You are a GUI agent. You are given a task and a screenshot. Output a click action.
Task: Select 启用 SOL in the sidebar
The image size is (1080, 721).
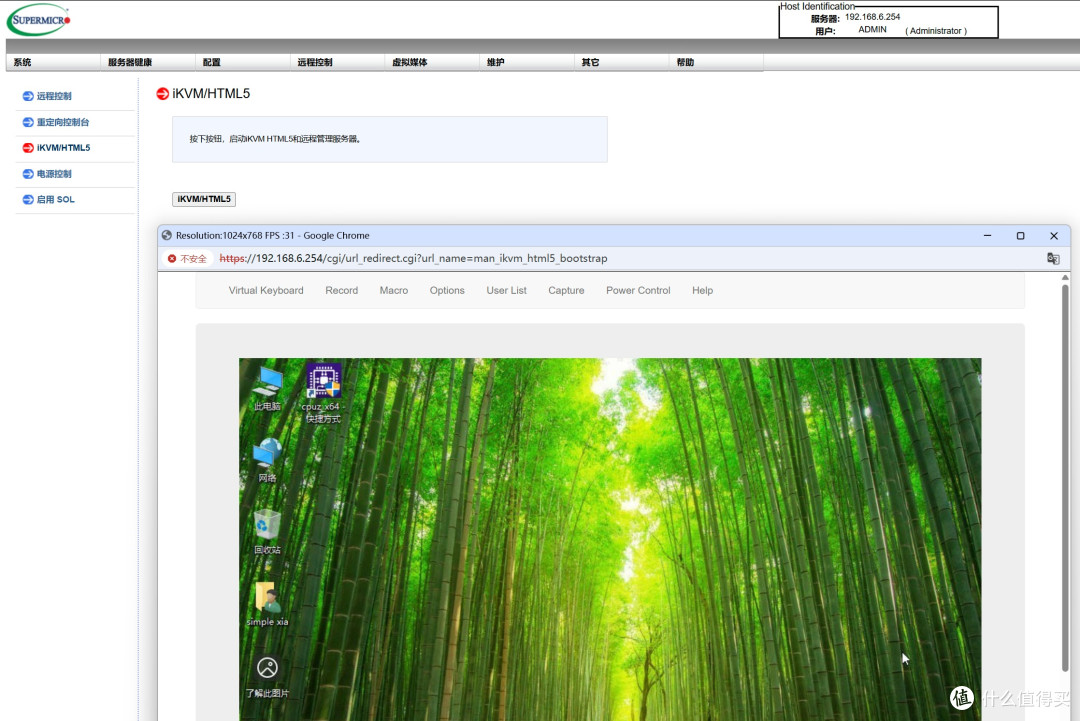[x=55, y=200]
